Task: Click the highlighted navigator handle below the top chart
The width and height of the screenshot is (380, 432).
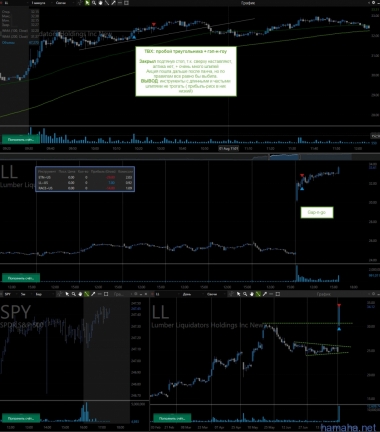Action: (x=283, y=157)
